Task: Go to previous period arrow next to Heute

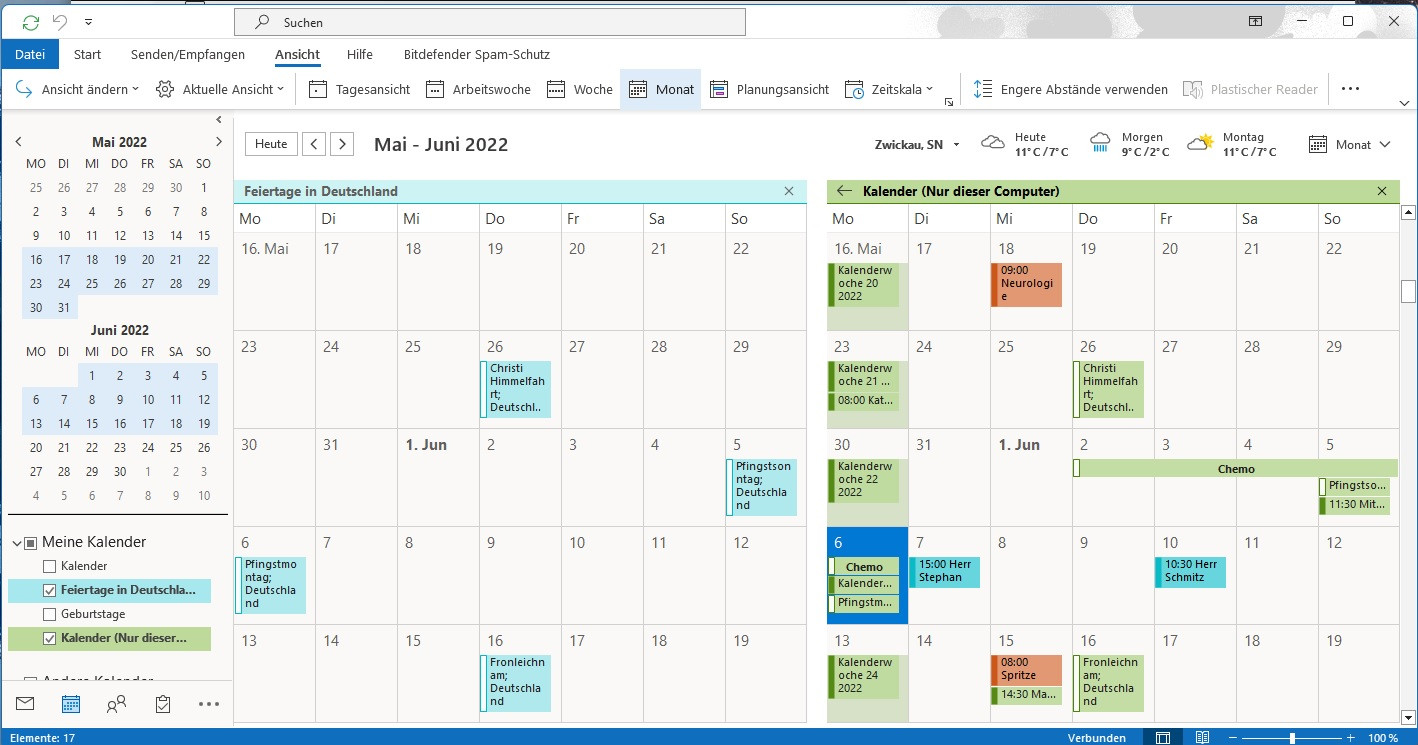Action: point(314,144)
